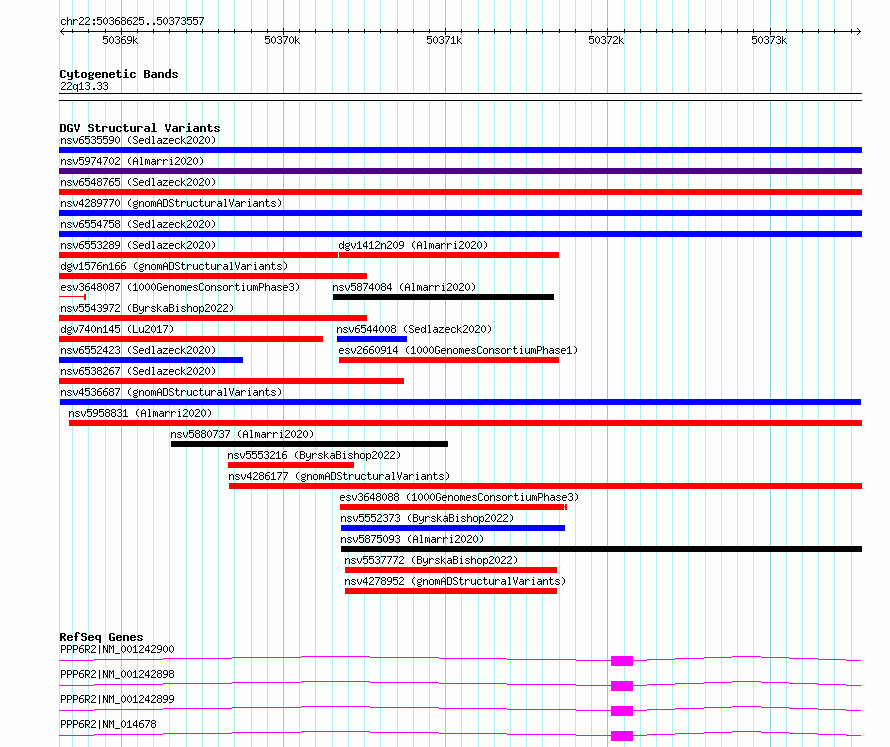Open esv2660914 (1000GenomesConsortiumPhase1) variant label
The image size is (890, 747).
(458, 350)
